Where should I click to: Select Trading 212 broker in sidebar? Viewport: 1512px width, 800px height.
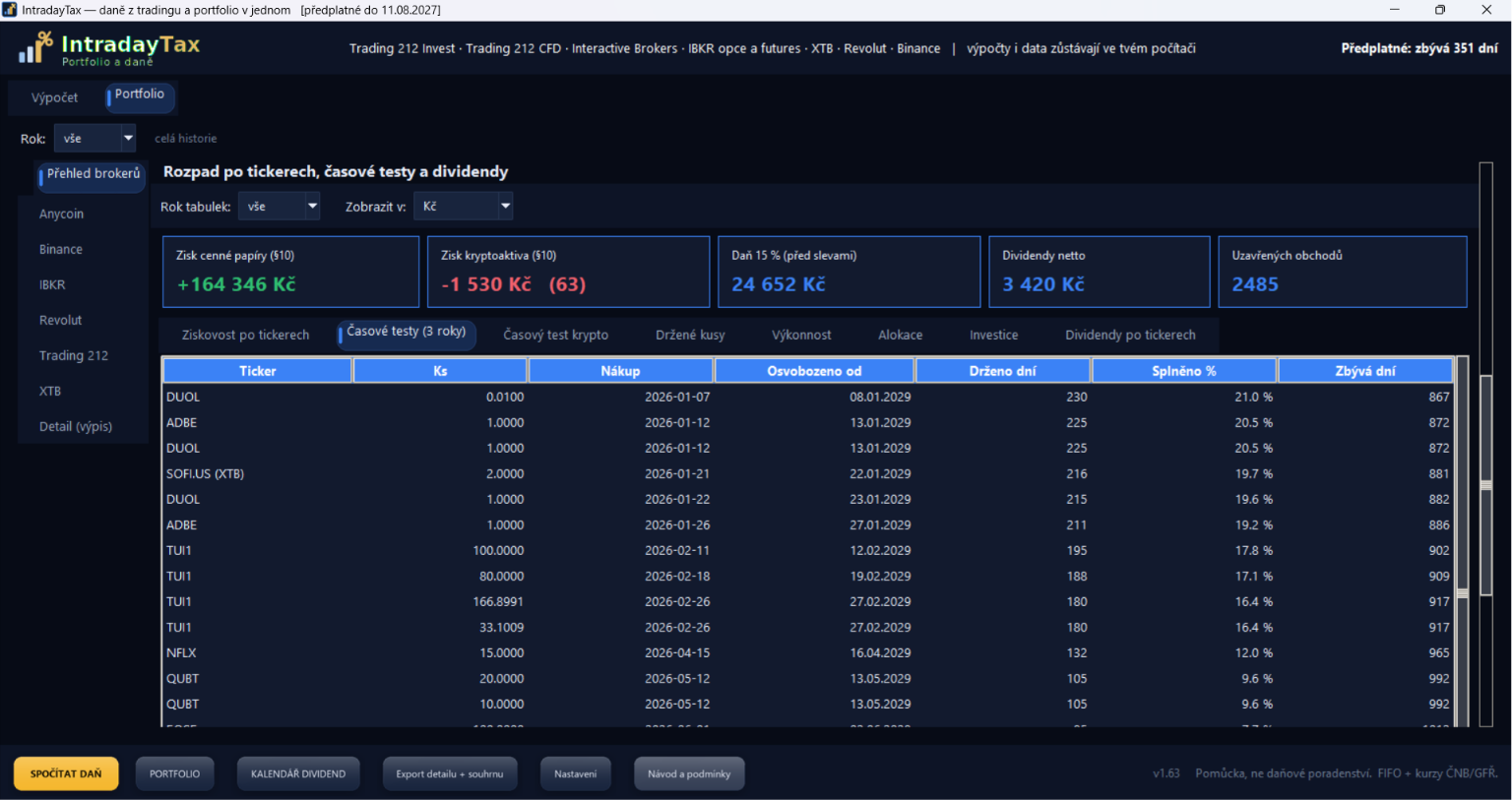[74, 355]
